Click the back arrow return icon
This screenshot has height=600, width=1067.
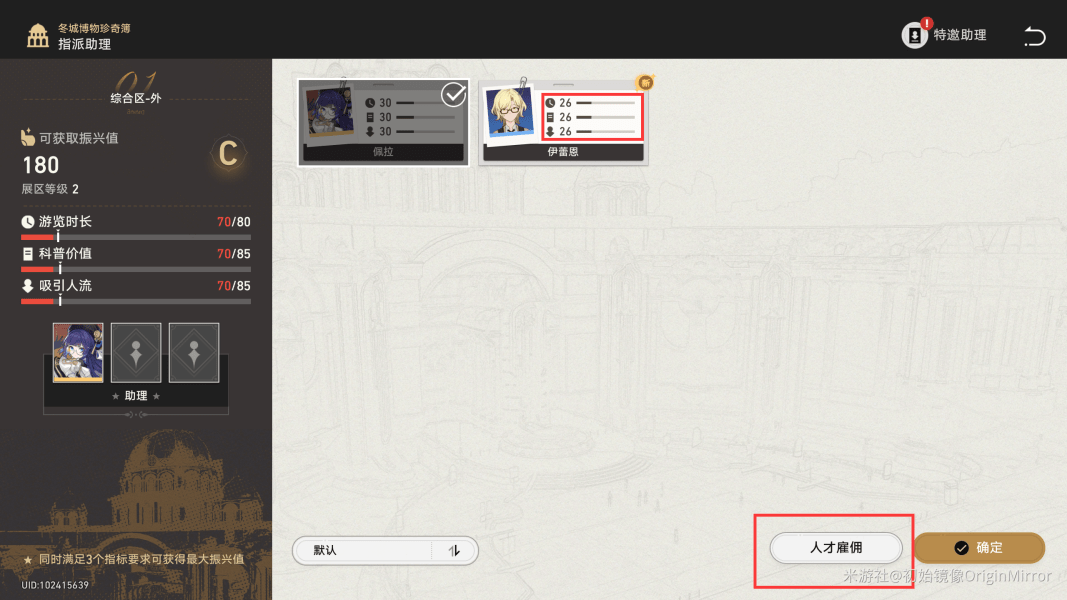1034,35
